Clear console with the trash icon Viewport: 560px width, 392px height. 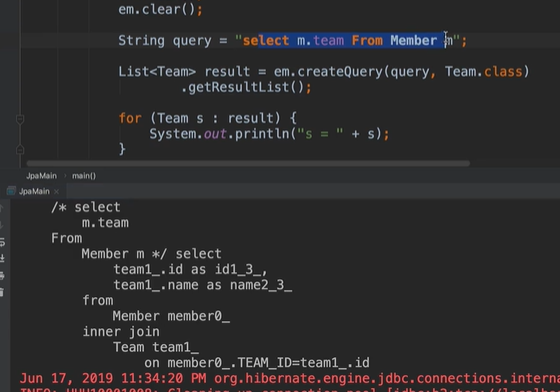[x=2, y=292]
